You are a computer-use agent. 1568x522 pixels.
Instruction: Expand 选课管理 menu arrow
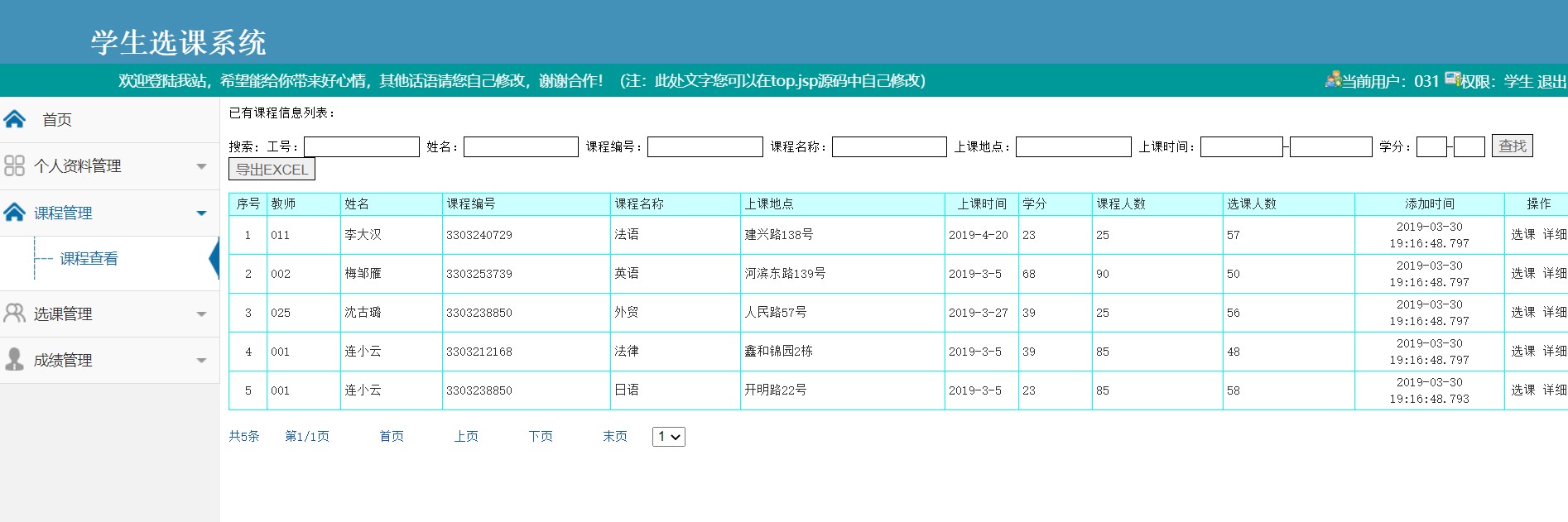point(201,314)
